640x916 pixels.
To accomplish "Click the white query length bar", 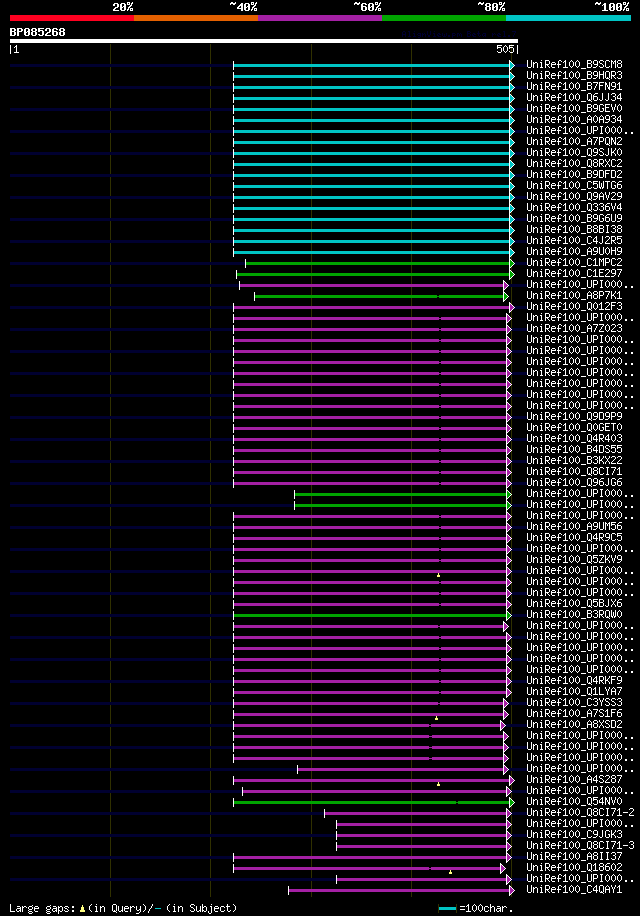I will pos(264,41).
